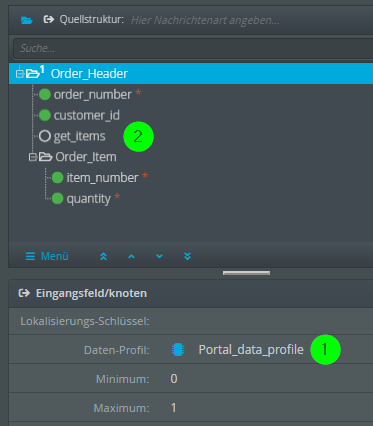Move node to top with double-up arrow
The width and height of the screenshot is (373, 426).
(x=104, y=256)
